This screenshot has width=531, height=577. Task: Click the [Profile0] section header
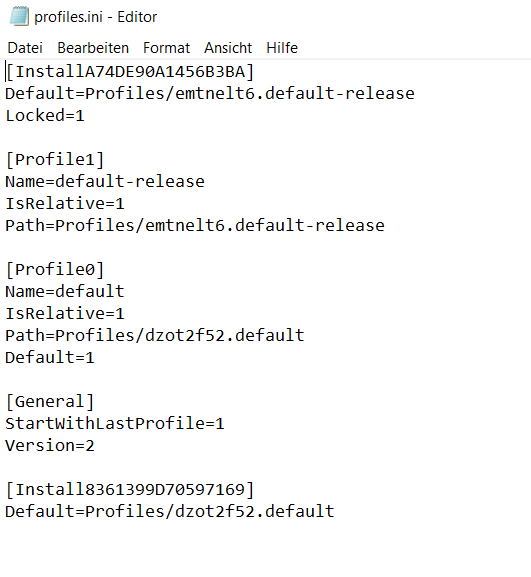click(55, 270)
